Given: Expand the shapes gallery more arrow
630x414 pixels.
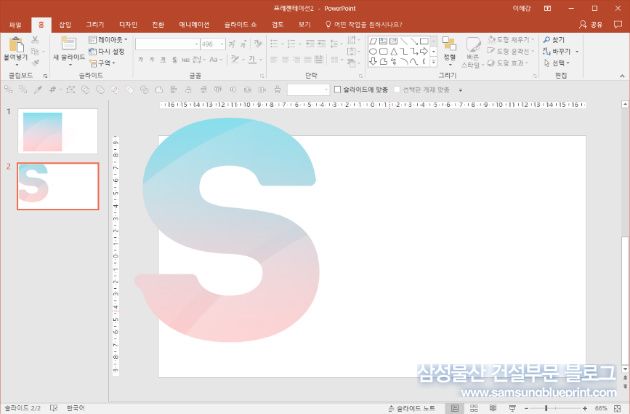Looking at the screenshot, I should [x=434, y=62].
